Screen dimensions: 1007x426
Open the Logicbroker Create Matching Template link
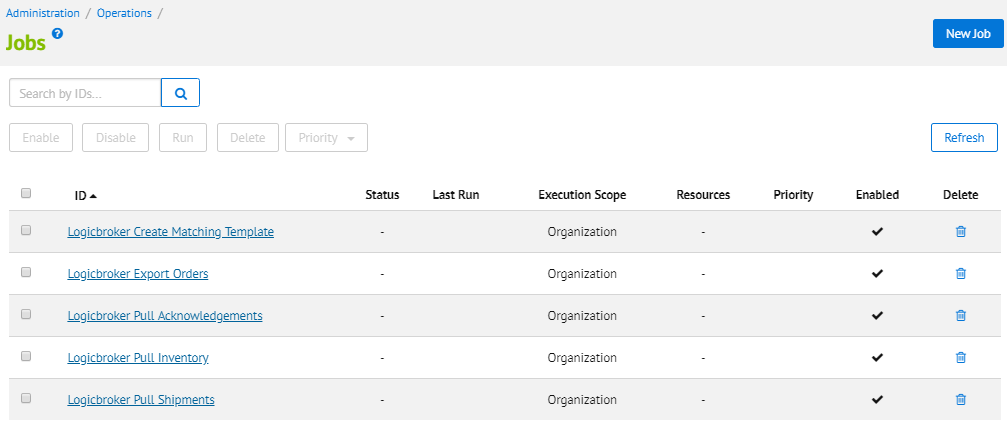(170, 232)
